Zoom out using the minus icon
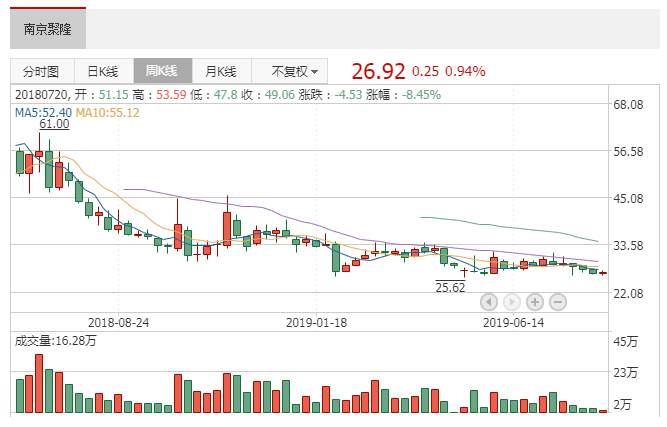 click(x=558, y=301)
